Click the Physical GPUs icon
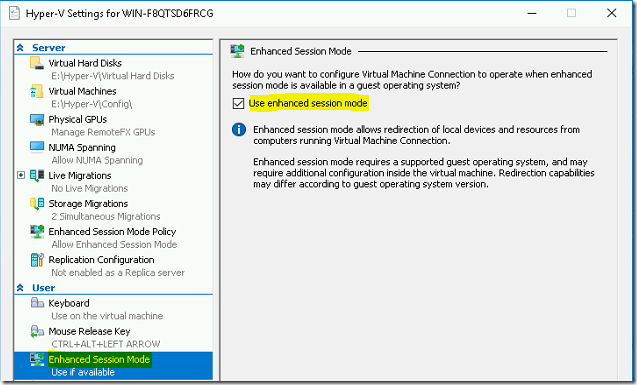 [x=37, y=119]
